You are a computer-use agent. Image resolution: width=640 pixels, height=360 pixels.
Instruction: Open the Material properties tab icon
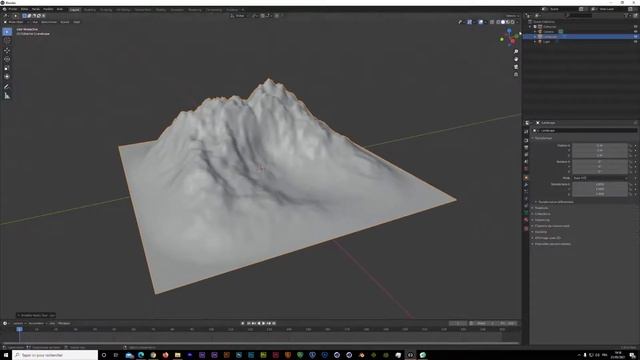pos(526,220)
